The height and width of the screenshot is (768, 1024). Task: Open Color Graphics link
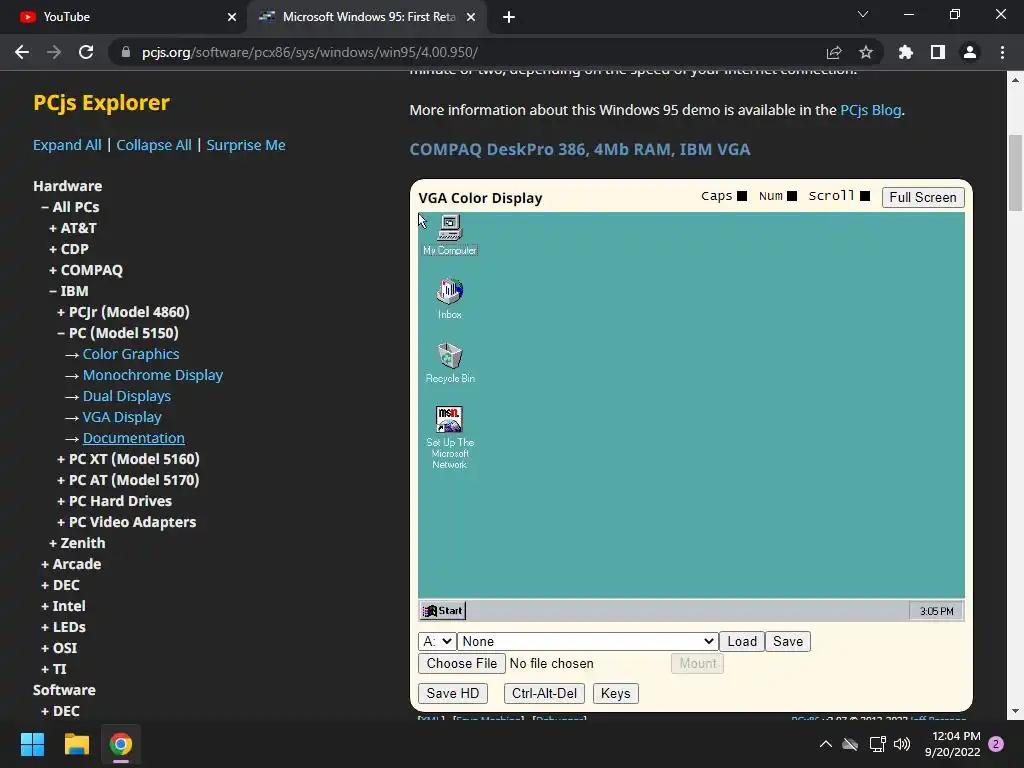point(131,354)
